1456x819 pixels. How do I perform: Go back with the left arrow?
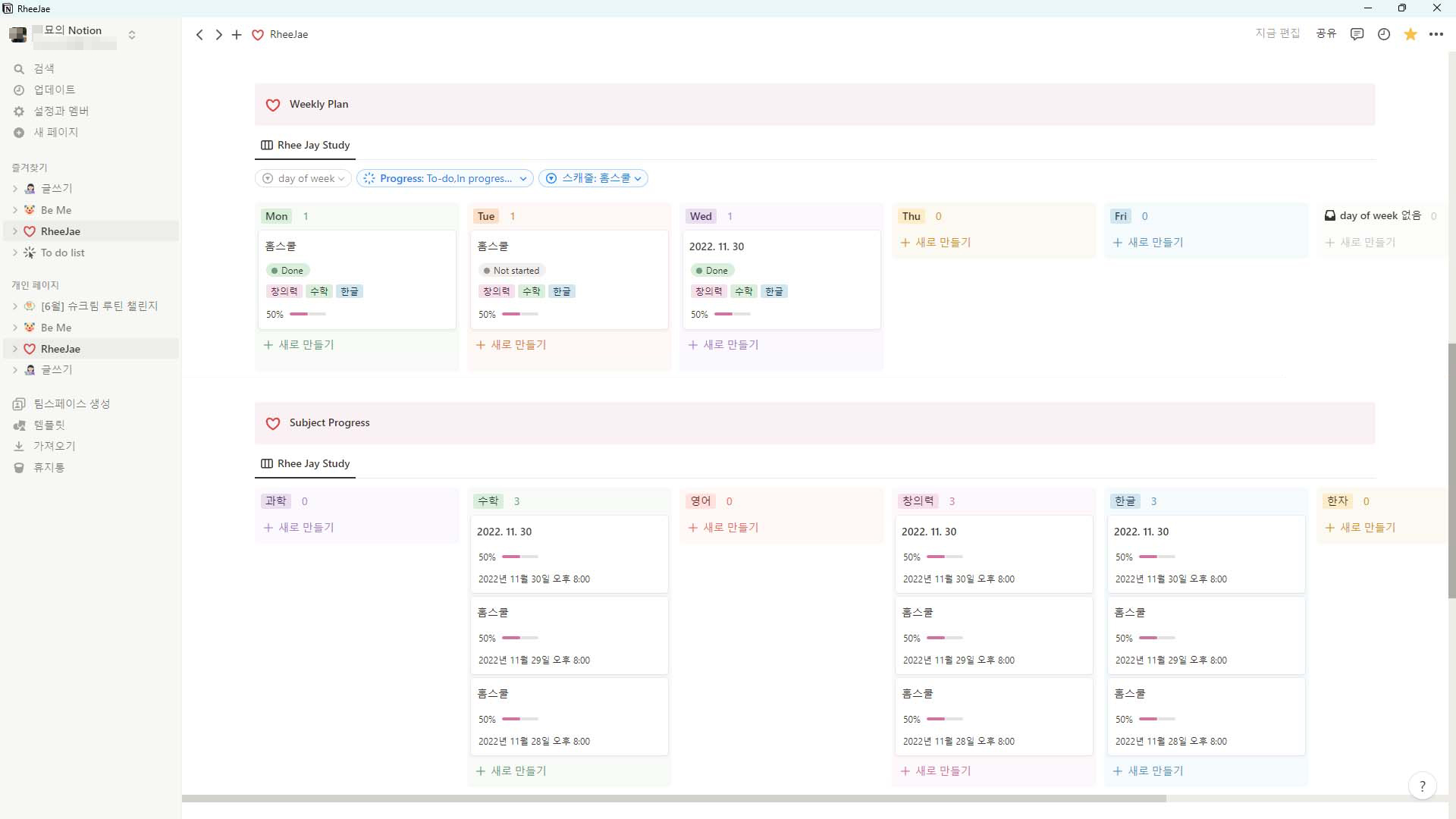(x=199, y=35)
